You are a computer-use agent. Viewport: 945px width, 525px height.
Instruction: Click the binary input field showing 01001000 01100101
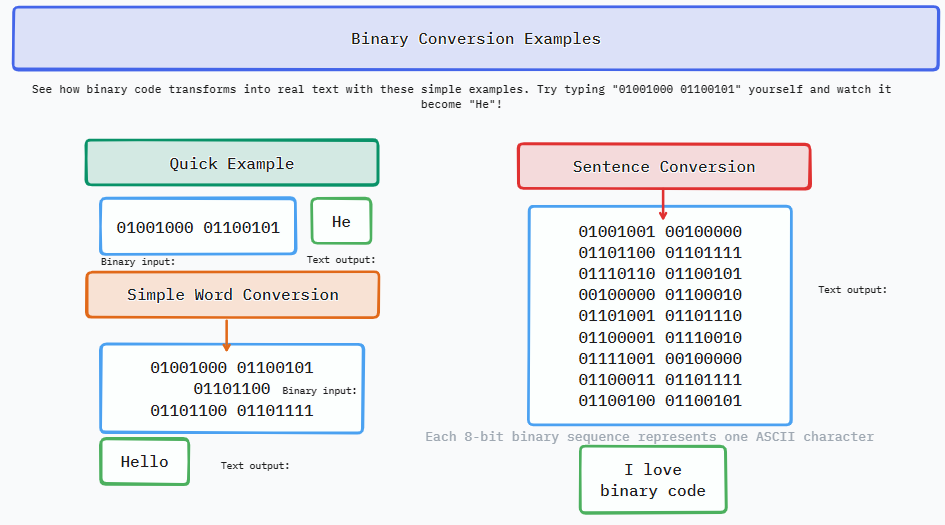click(198, 227)
